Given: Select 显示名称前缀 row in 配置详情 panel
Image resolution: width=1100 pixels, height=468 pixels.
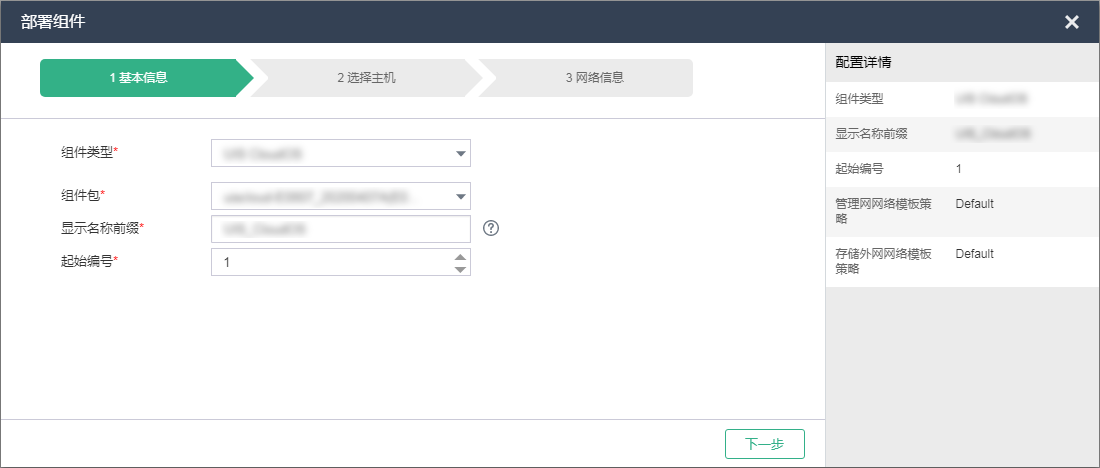Looking at the screenshot, I should [962, 134].
